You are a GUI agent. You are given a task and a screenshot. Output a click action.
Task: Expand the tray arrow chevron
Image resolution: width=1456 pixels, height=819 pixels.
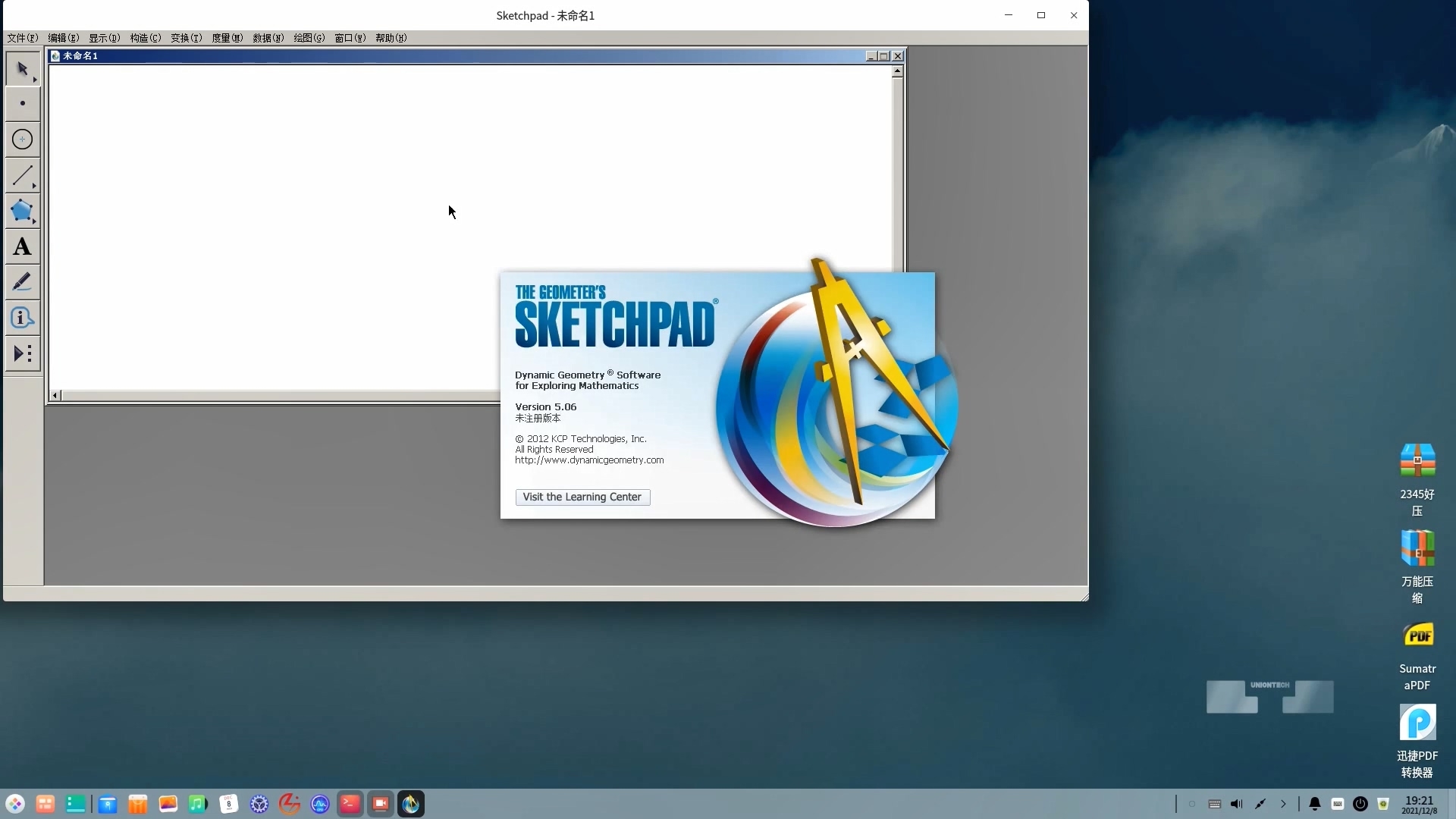coord(1283,804)
